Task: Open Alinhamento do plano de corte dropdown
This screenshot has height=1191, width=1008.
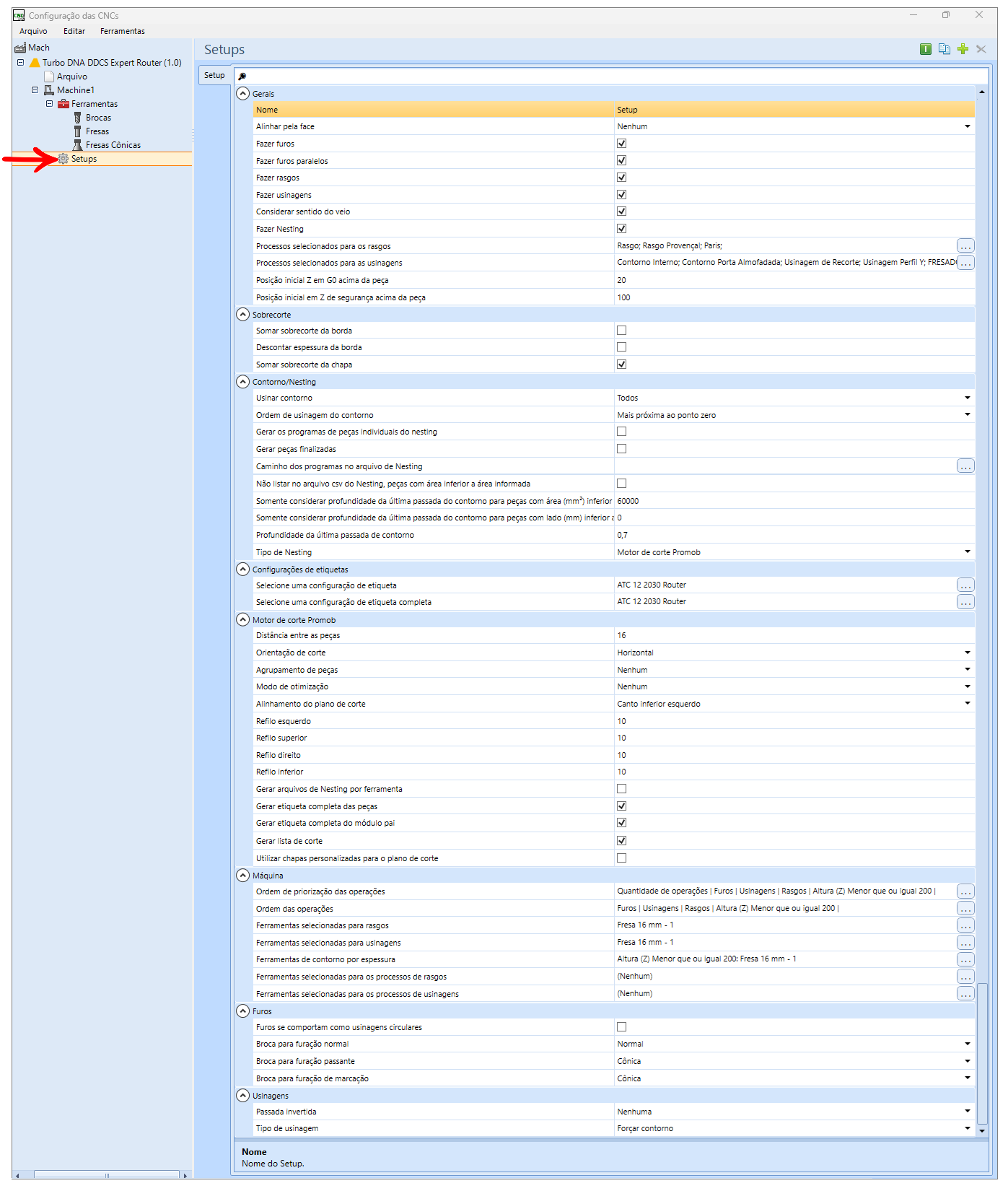Action: point(967,704)
